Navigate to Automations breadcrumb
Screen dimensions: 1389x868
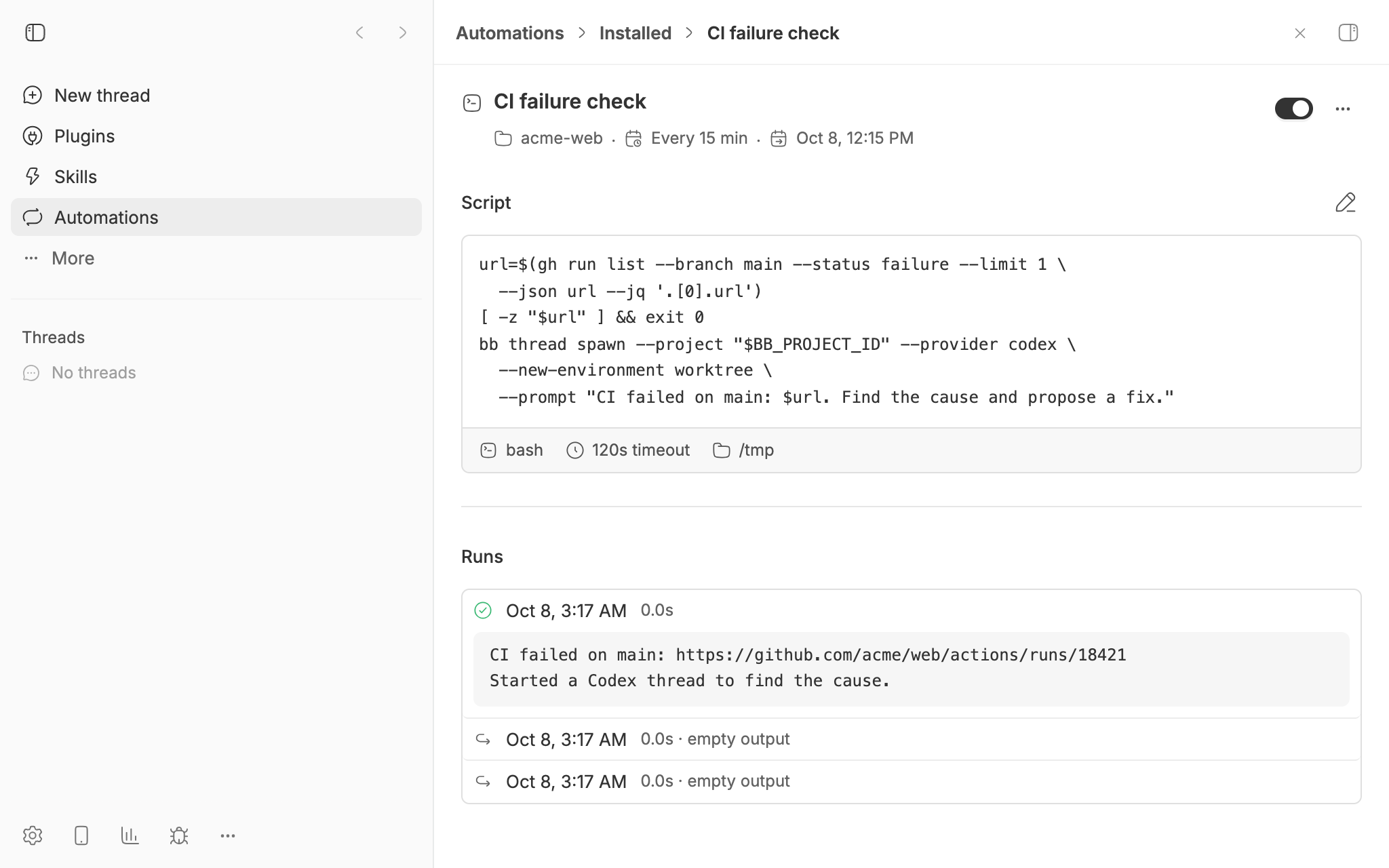click(x=509, y=33)
